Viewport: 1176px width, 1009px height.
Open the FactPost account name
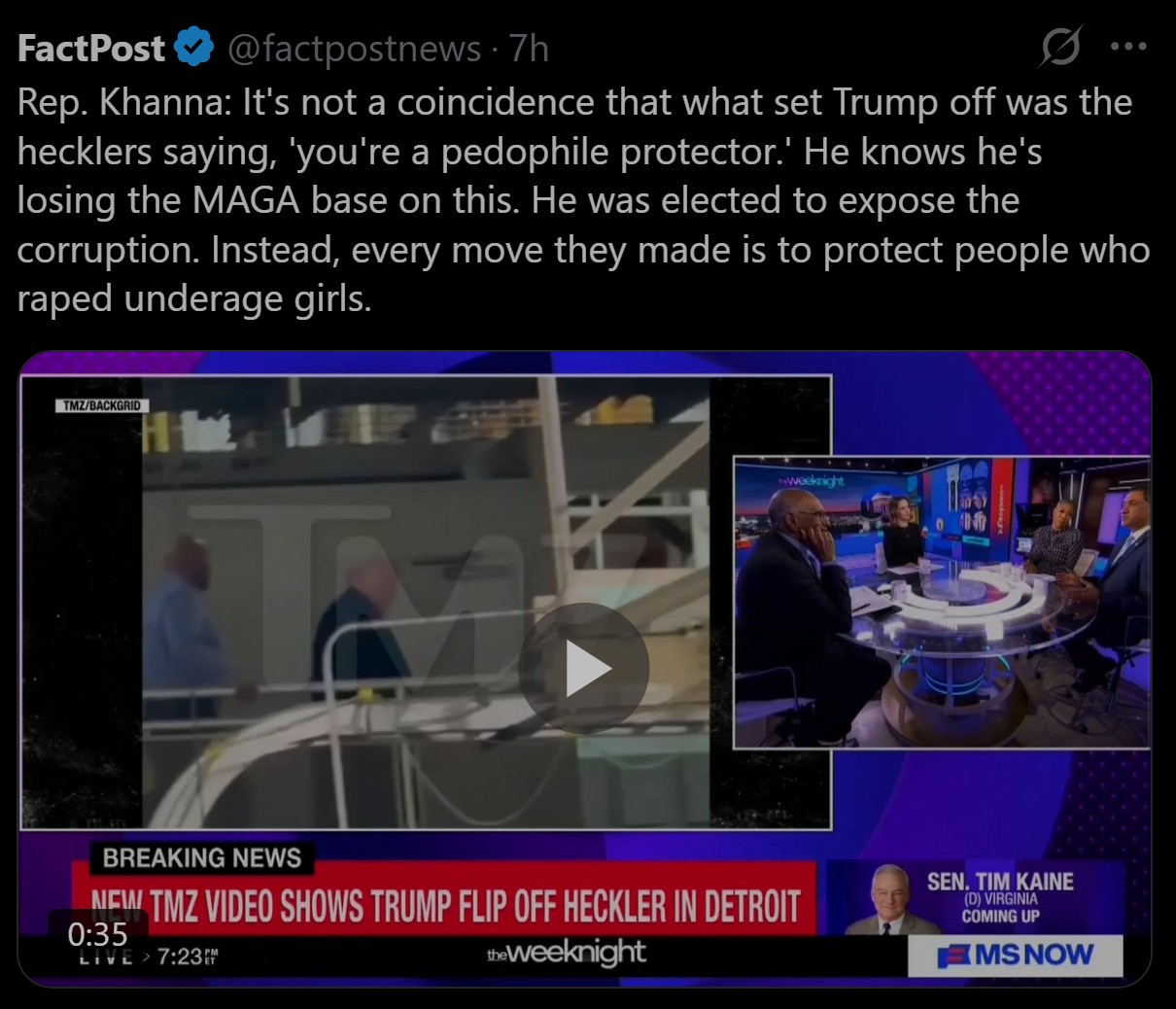[x=91, y=49]
